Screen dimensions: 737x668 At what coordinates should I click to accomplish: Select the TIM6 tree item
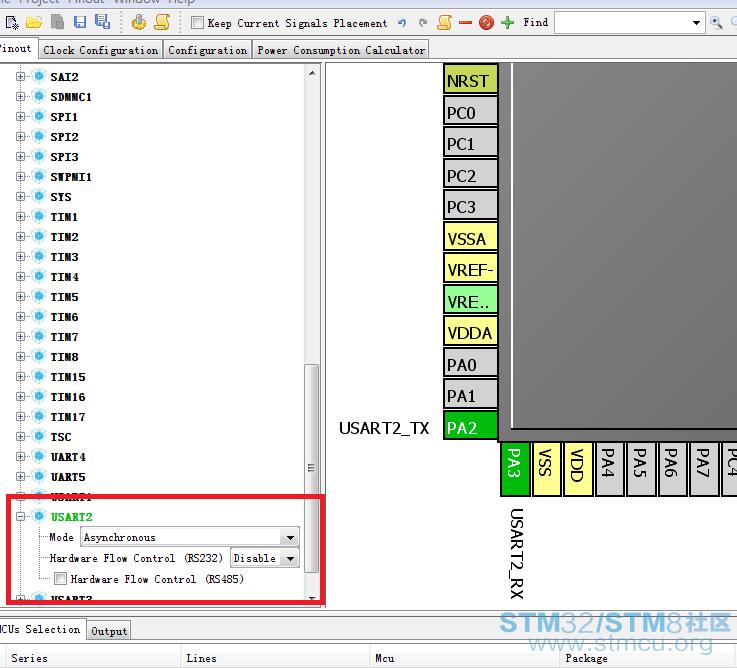point(64,317)
